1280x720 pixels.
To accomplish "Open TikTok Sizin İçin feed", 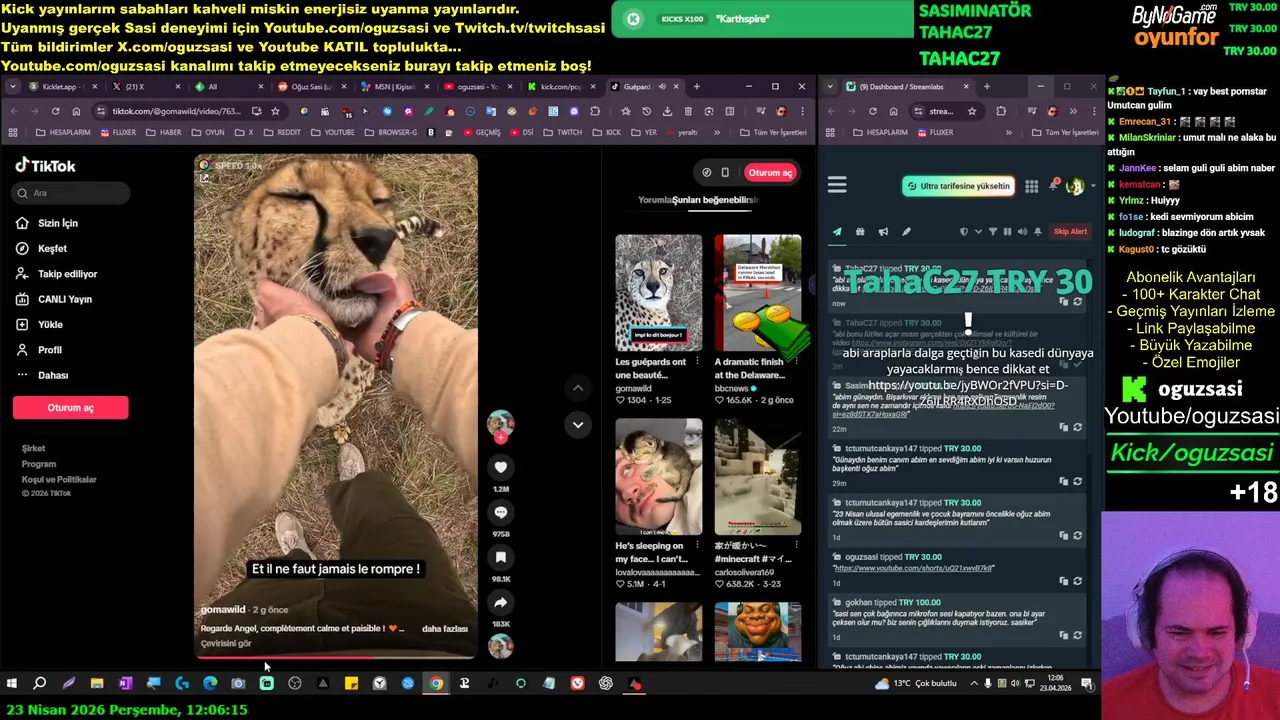I will (47, 223).
